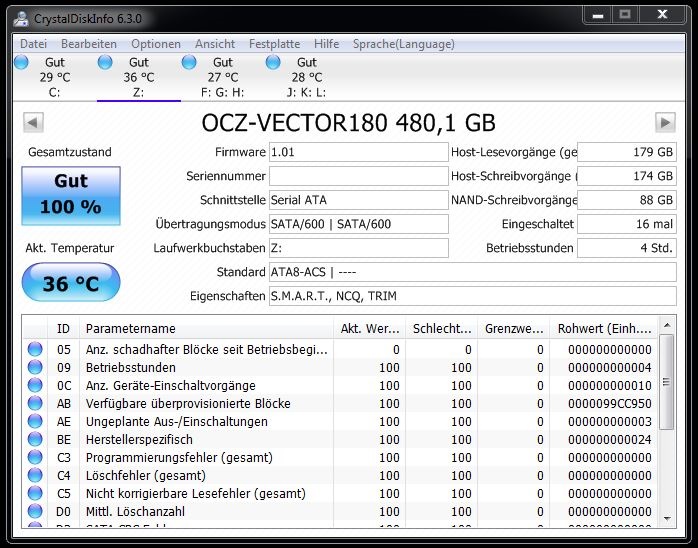Click raw value 000000000024
The height and width of the screenshot is (548, 698).
point(609,440)
